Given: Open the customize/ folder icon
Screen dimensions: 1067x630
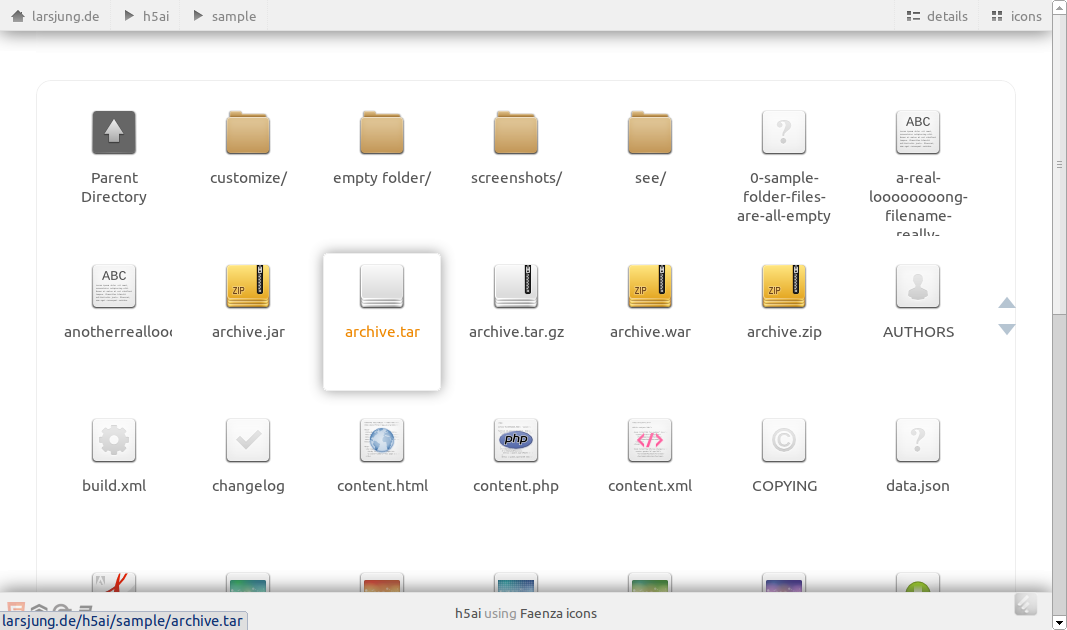Looking at the screenshot, I should (248, 132).
